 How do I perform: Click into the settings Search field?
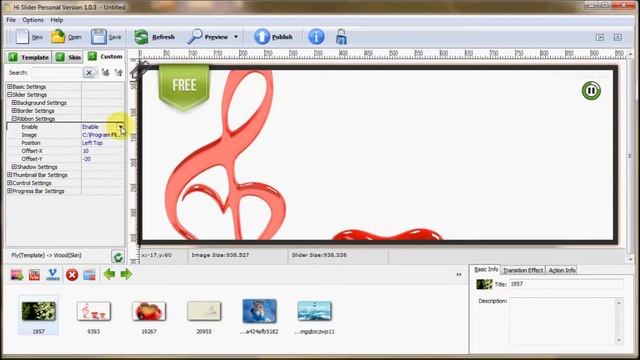click(x=56, y=73)
